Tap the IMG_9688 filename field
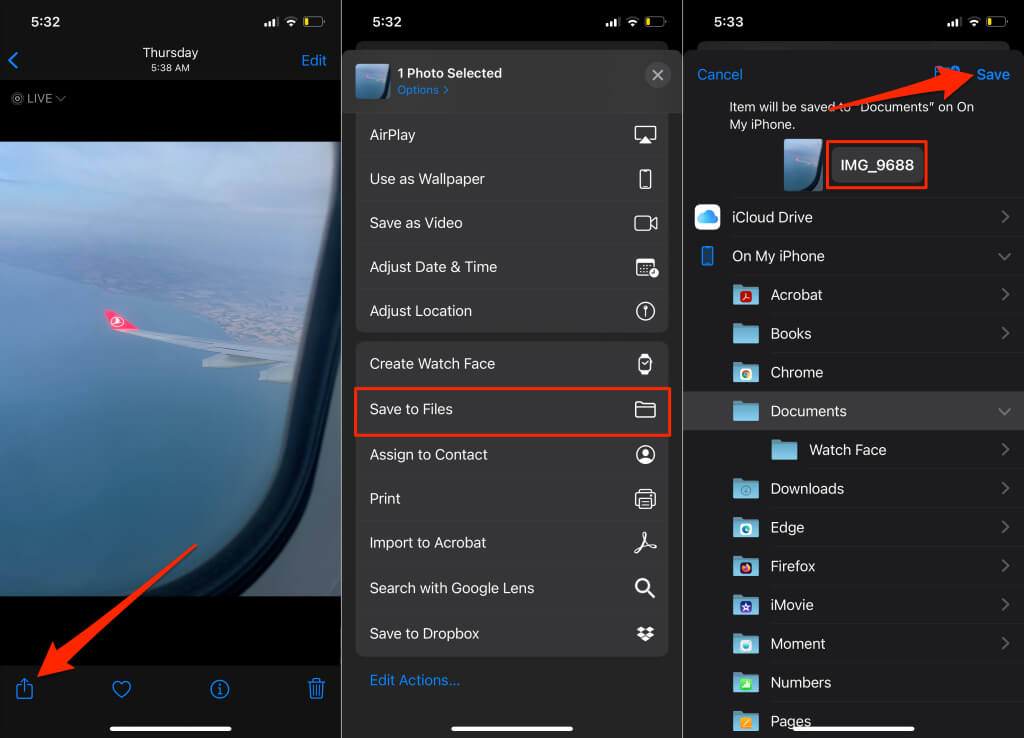Viewport: 1024px width, 738px height. tap(877, 165)
